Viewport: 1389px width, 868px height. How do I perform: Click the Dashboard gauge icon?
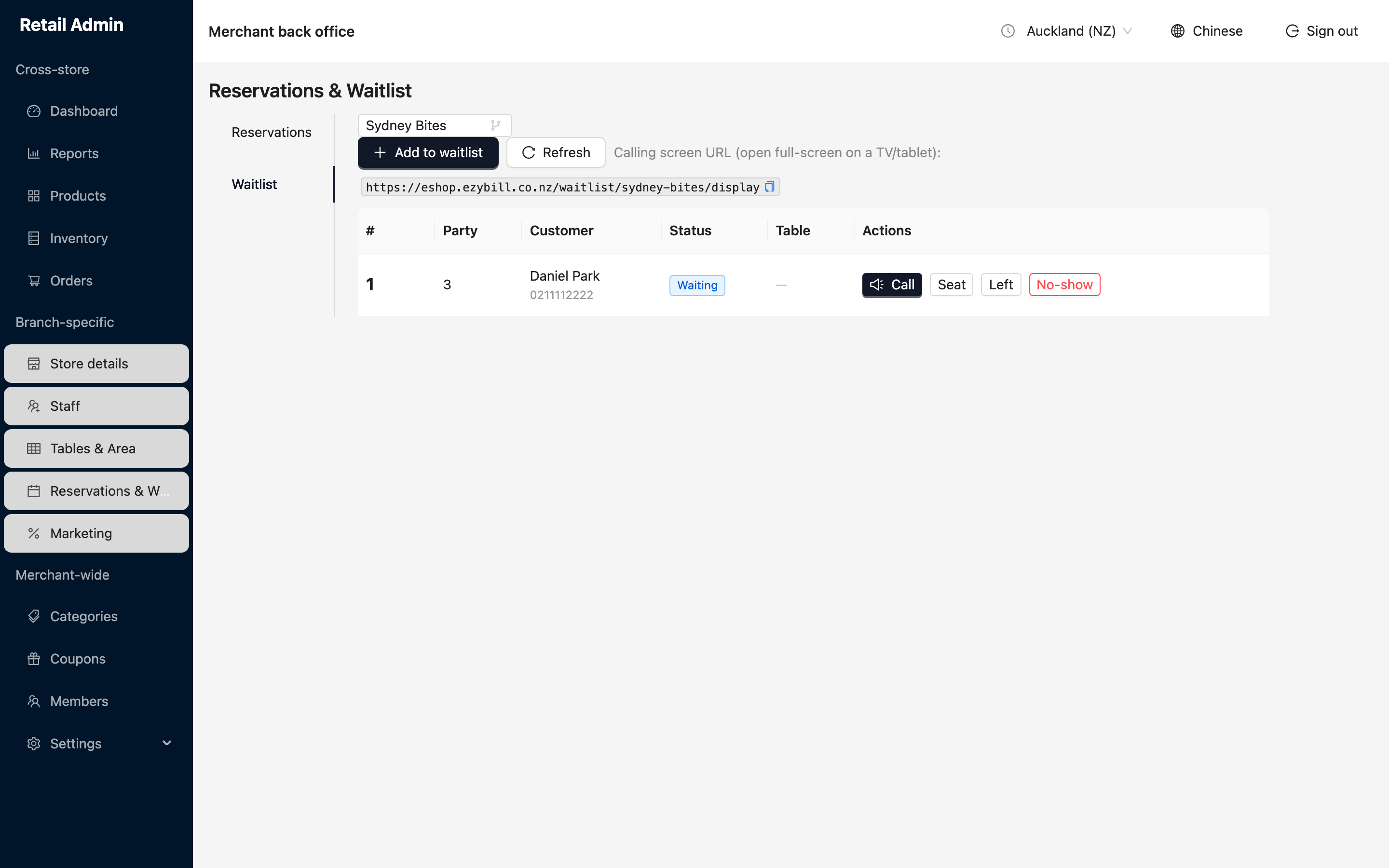(x=34, y=111)
